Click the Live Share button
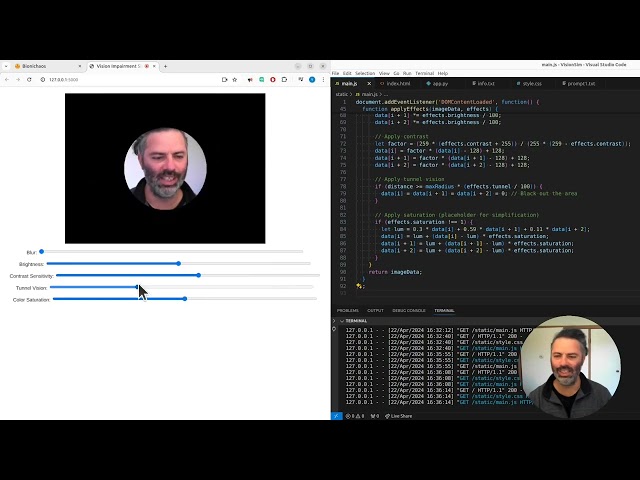 pos(398,415)
